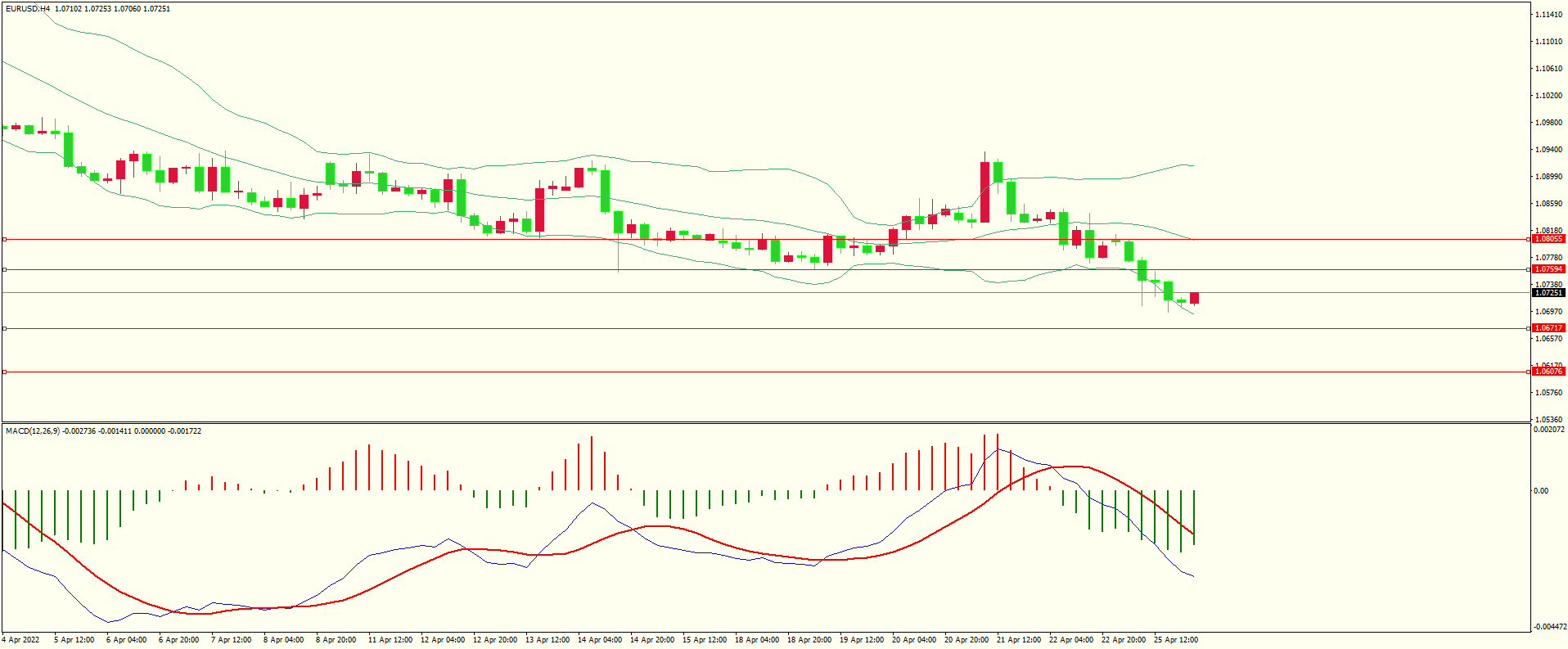Select the red 1.06076 price tag
Image resolution: width=1568 pixels, height=649 pixels.
pos(1548,372)
